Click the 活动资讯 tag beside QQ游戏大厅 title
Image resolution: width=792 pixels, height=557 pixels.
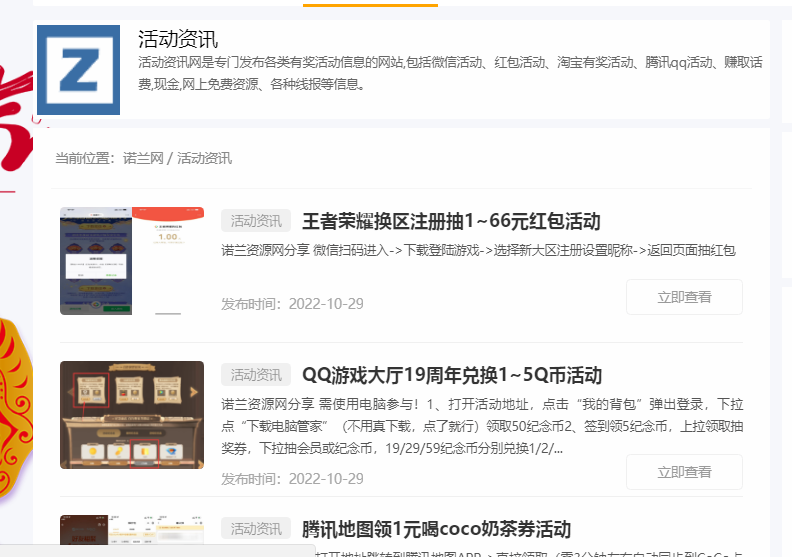[x=256, y=375]
